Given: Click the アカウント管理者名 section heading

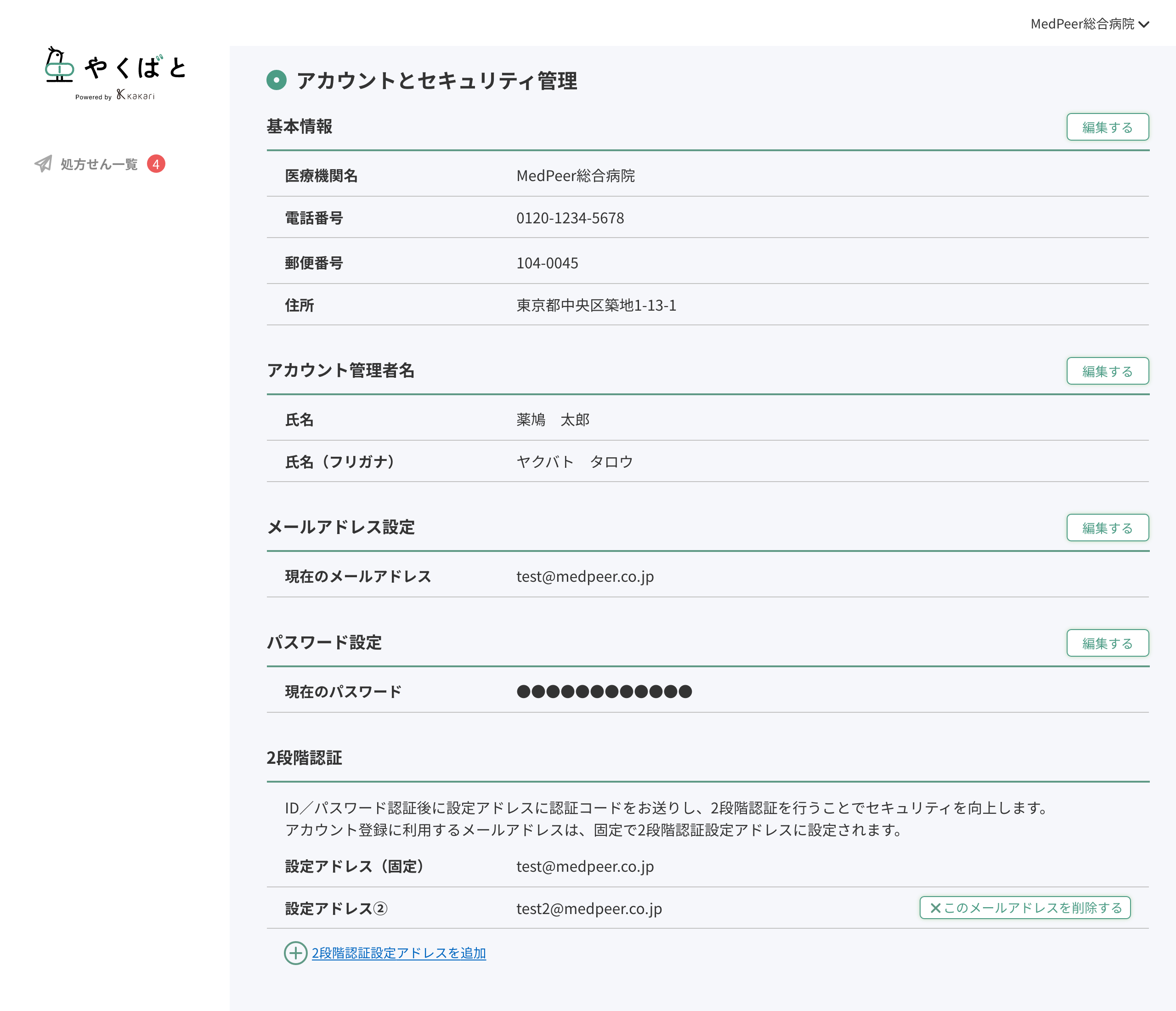Looking at the screenshot, I should point(340,370).
